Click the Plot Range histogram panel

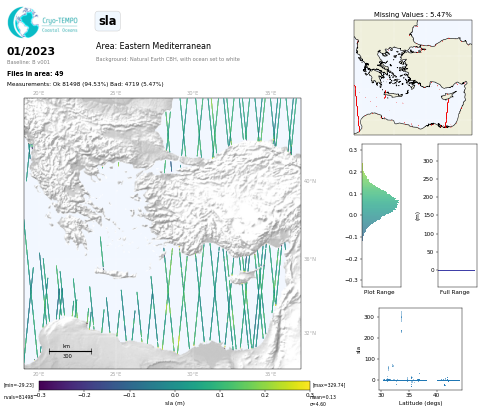382,215
